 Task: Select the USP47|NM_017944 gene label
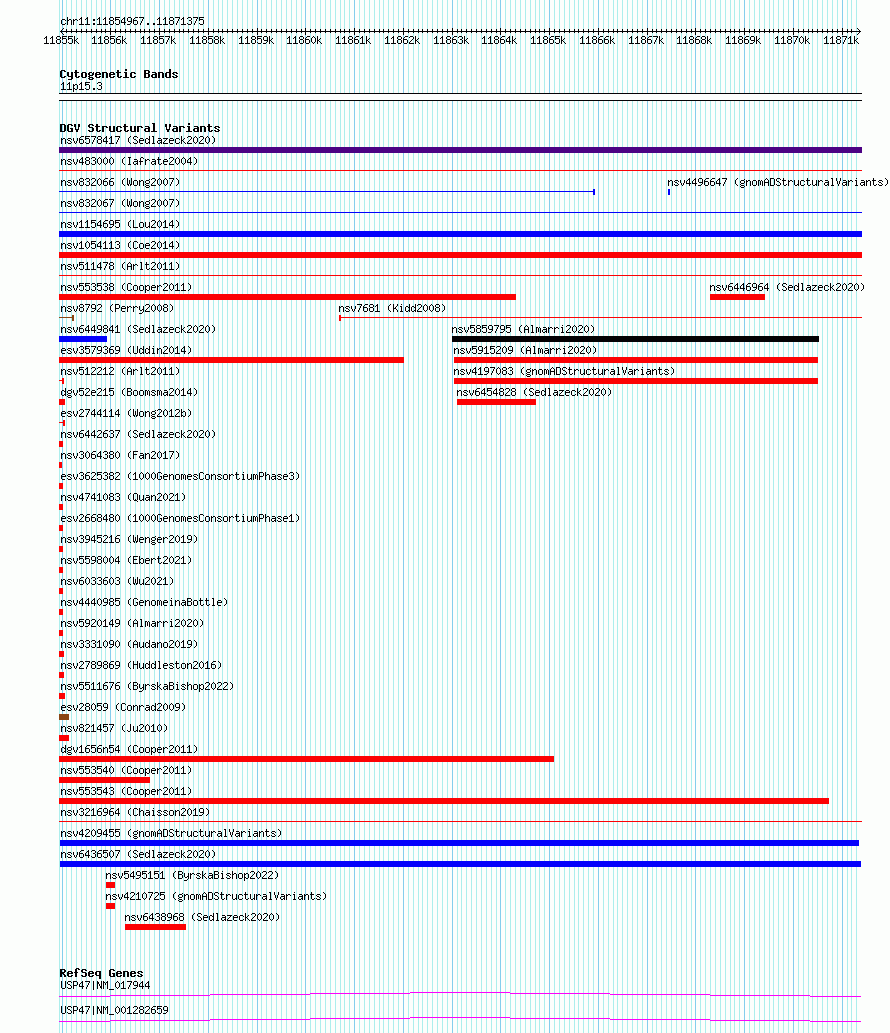[105, 986]
